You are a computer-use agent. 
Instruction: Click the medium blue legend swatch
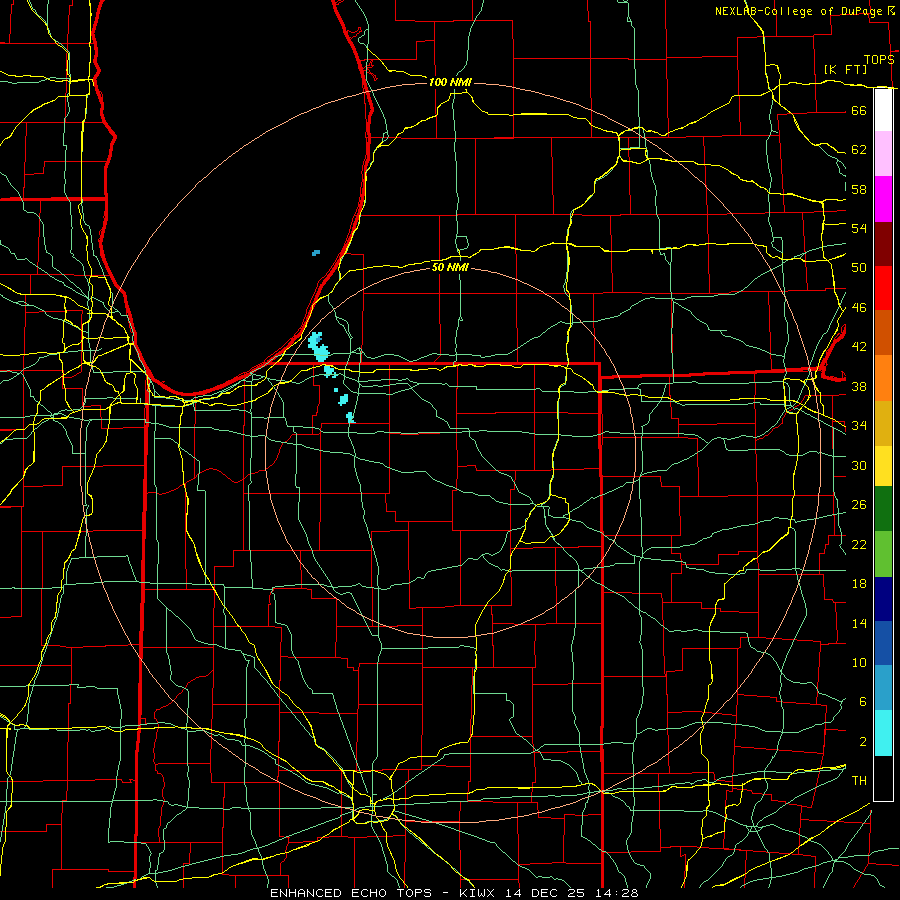883,643
